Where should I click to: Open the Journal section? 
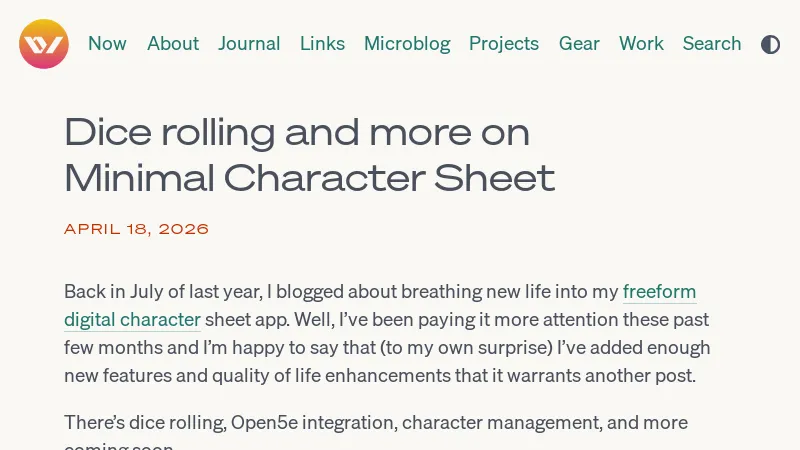point(249,44)
